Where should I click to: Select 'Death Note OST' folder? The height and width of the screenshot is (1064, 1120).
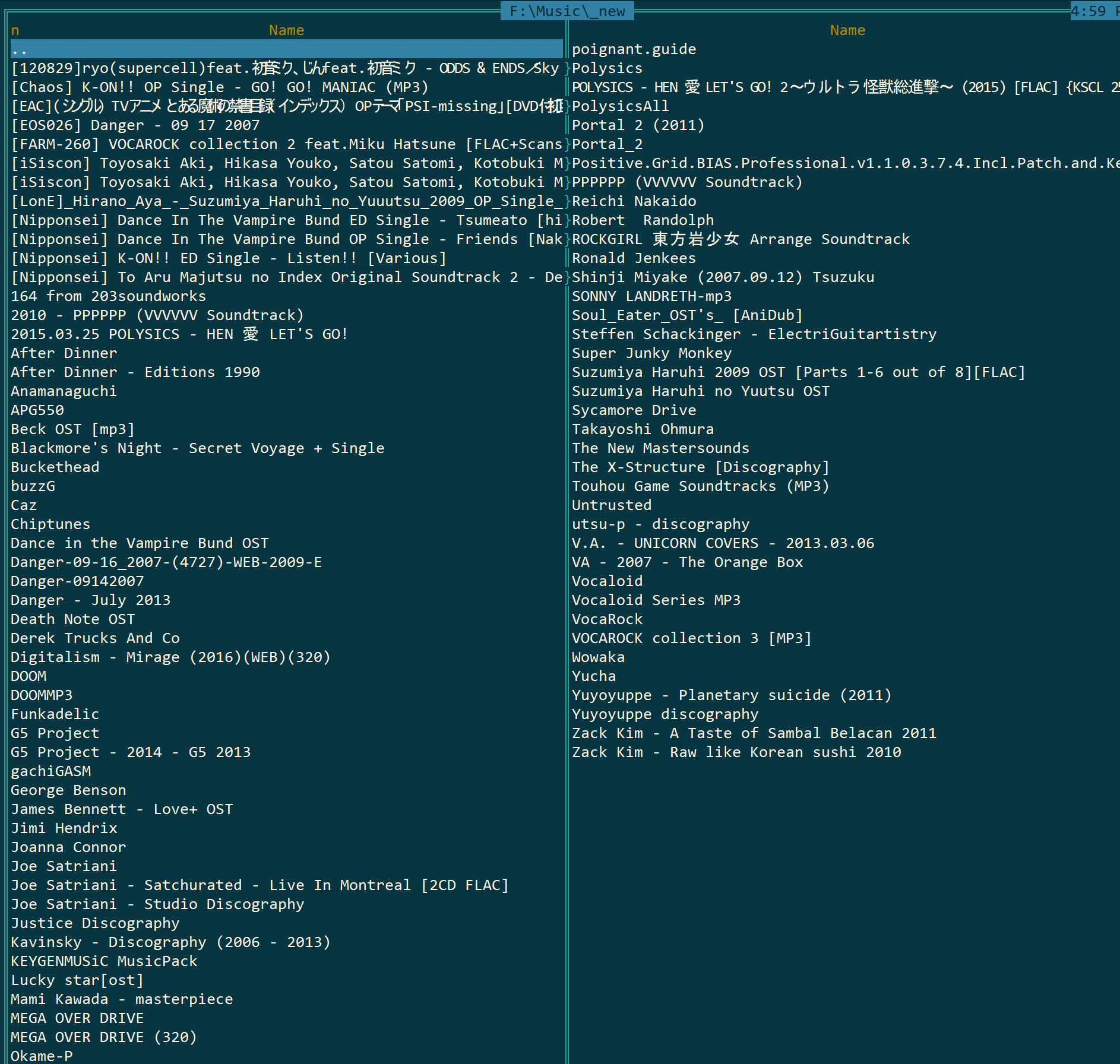[73, 619]
